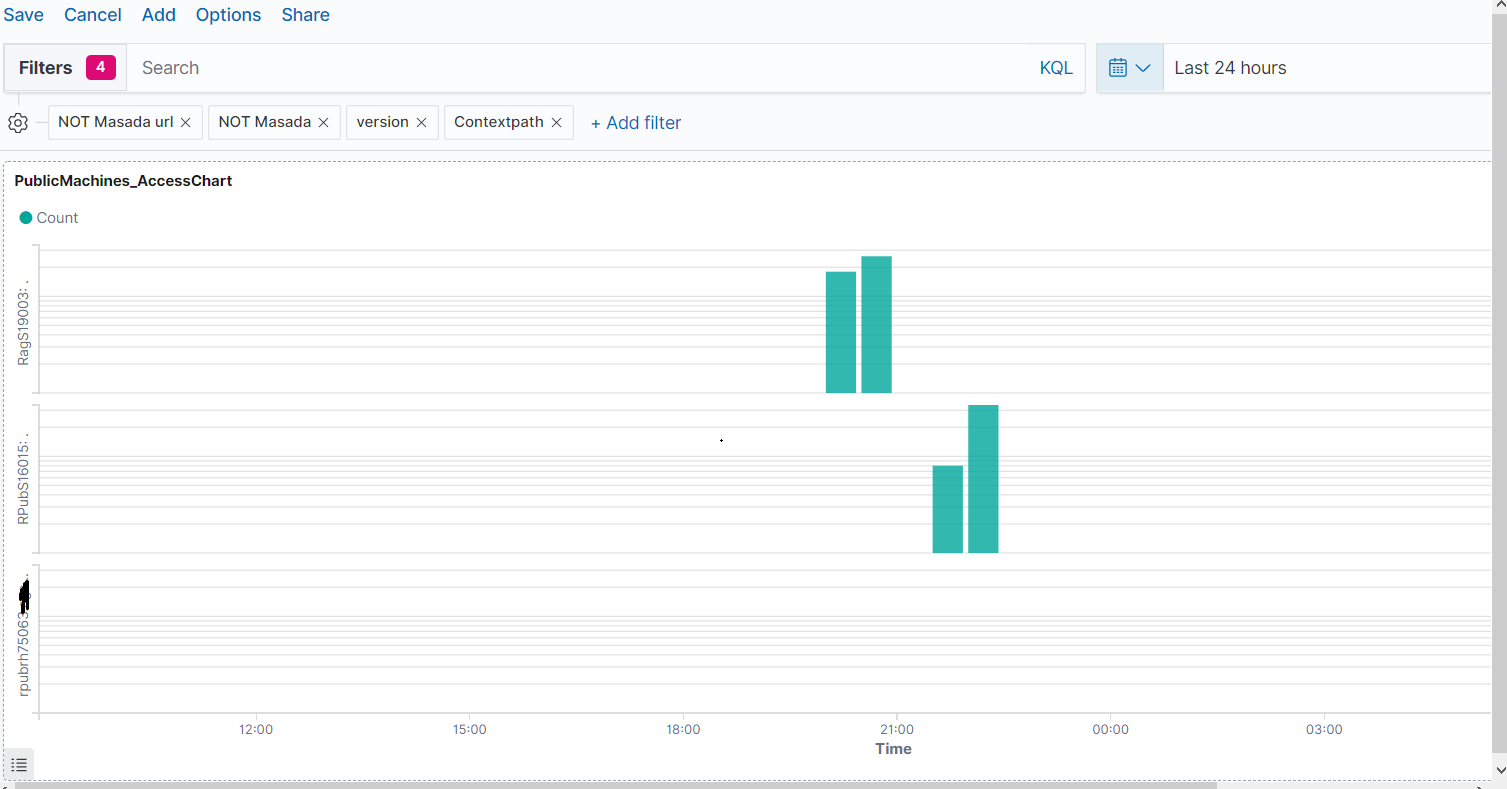Open the Filters button
Image resolution: width=1507 pixels, height=789 pixels.
[65, 68]
